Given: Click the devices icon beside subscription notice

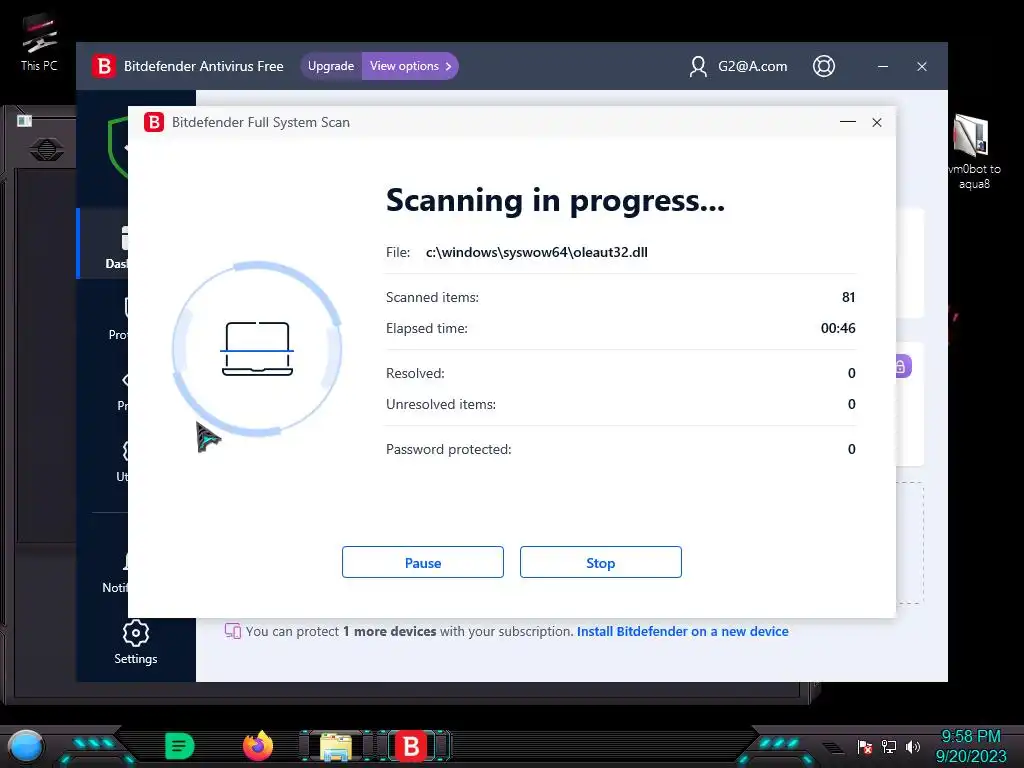Looking at the screenshot, I should click(x=232, y=631).
